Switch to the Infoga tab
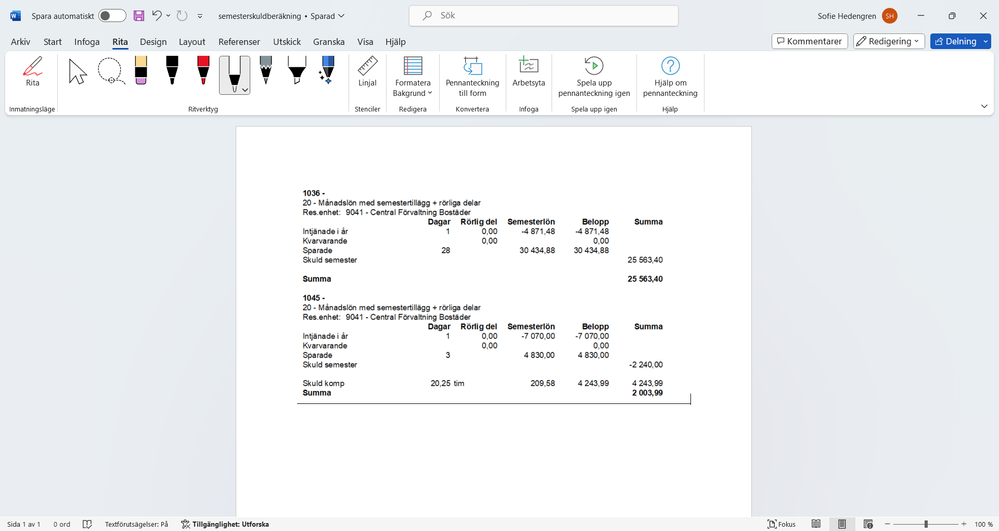This screenshot has height=531, width=999. [87, 41]
